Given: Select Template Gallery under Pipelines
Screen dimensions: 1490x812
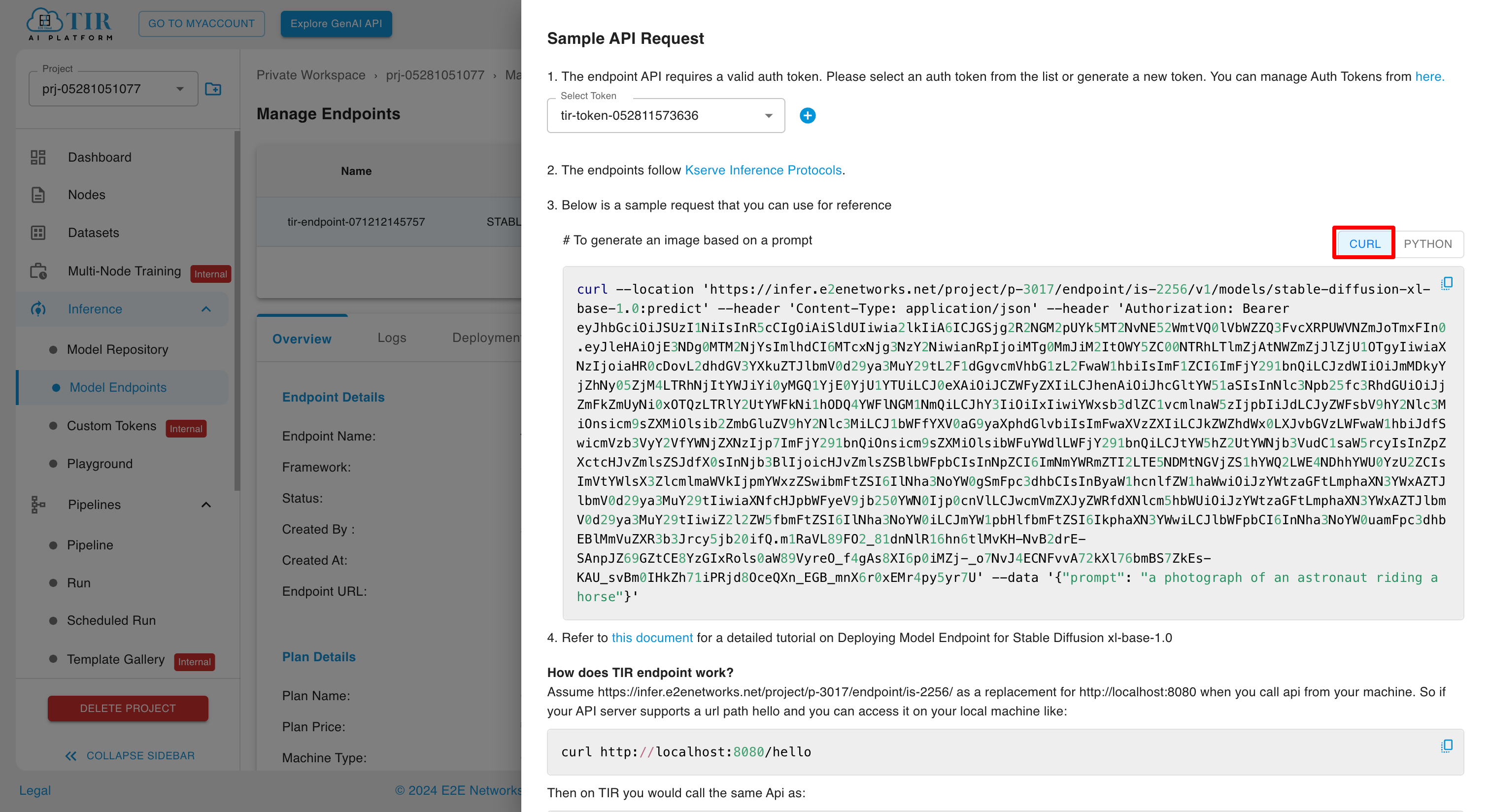Looking at the screenshot, I should [x=116, y=659].
